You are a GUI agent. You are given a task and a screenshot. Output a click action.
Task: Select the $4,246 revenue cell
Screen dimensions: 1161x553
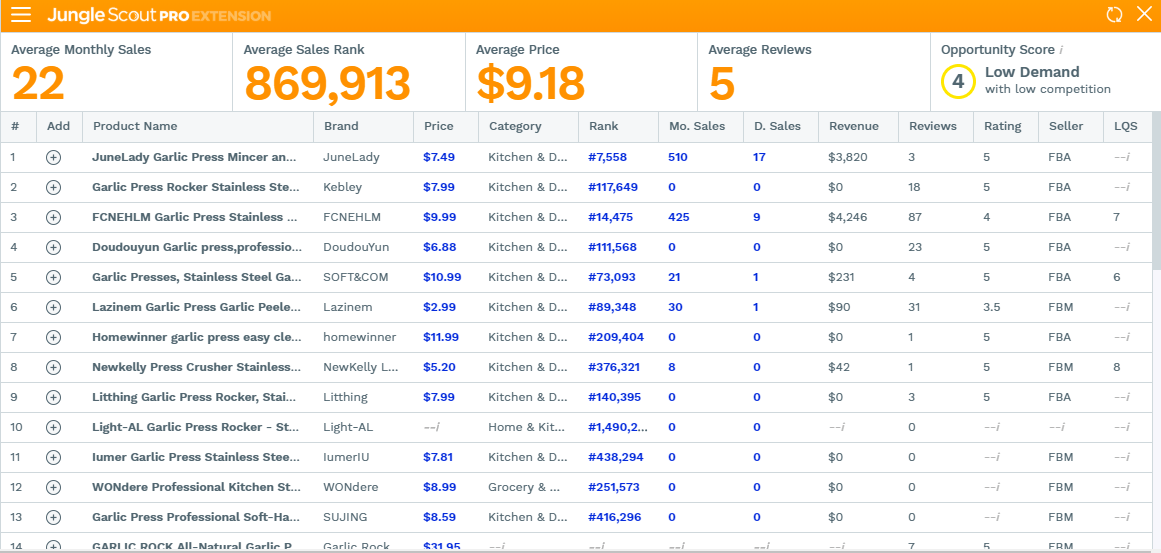pos(848,217)
